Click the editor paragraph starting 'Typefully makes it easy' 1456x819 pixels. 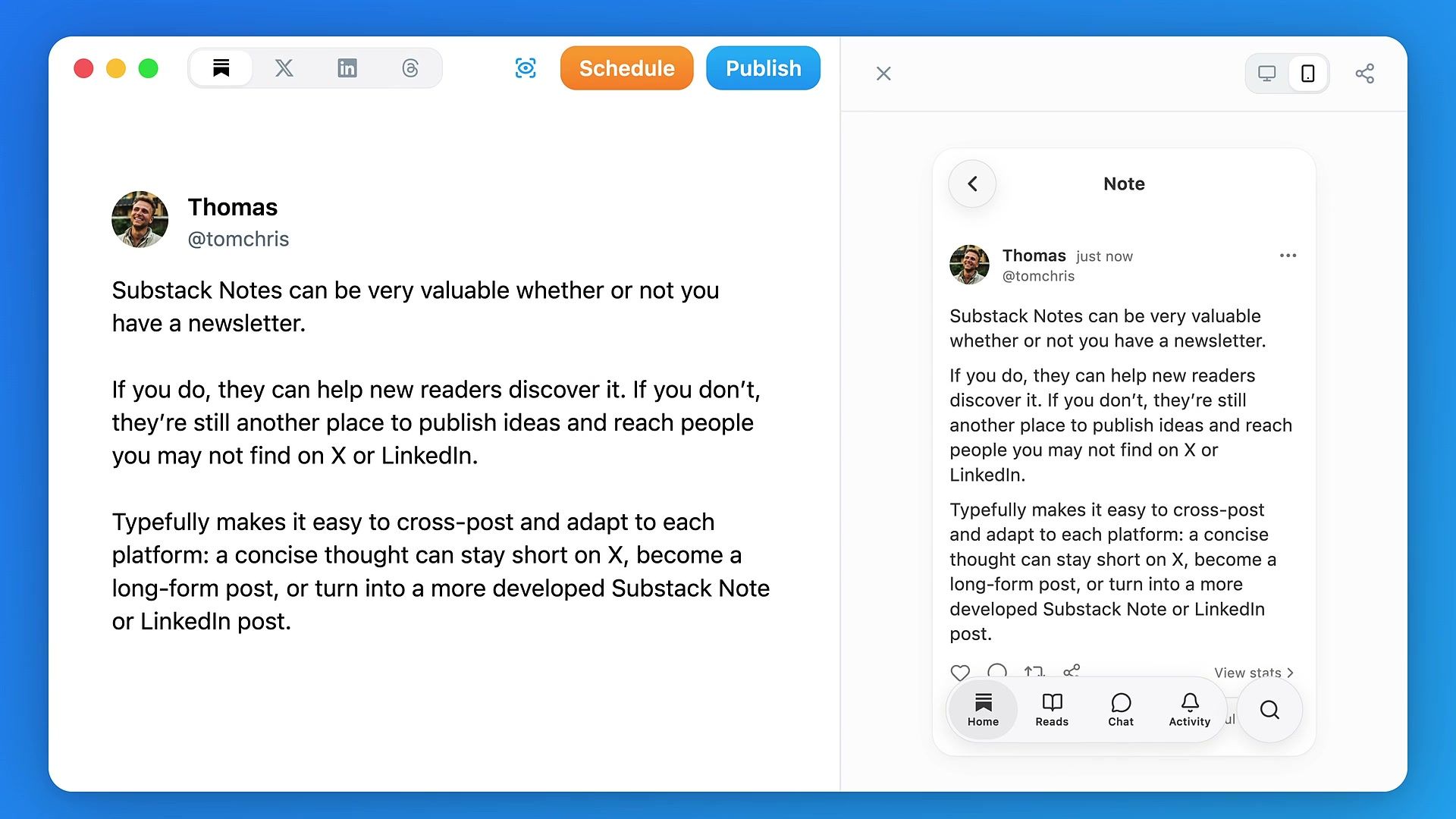(441, 571)
